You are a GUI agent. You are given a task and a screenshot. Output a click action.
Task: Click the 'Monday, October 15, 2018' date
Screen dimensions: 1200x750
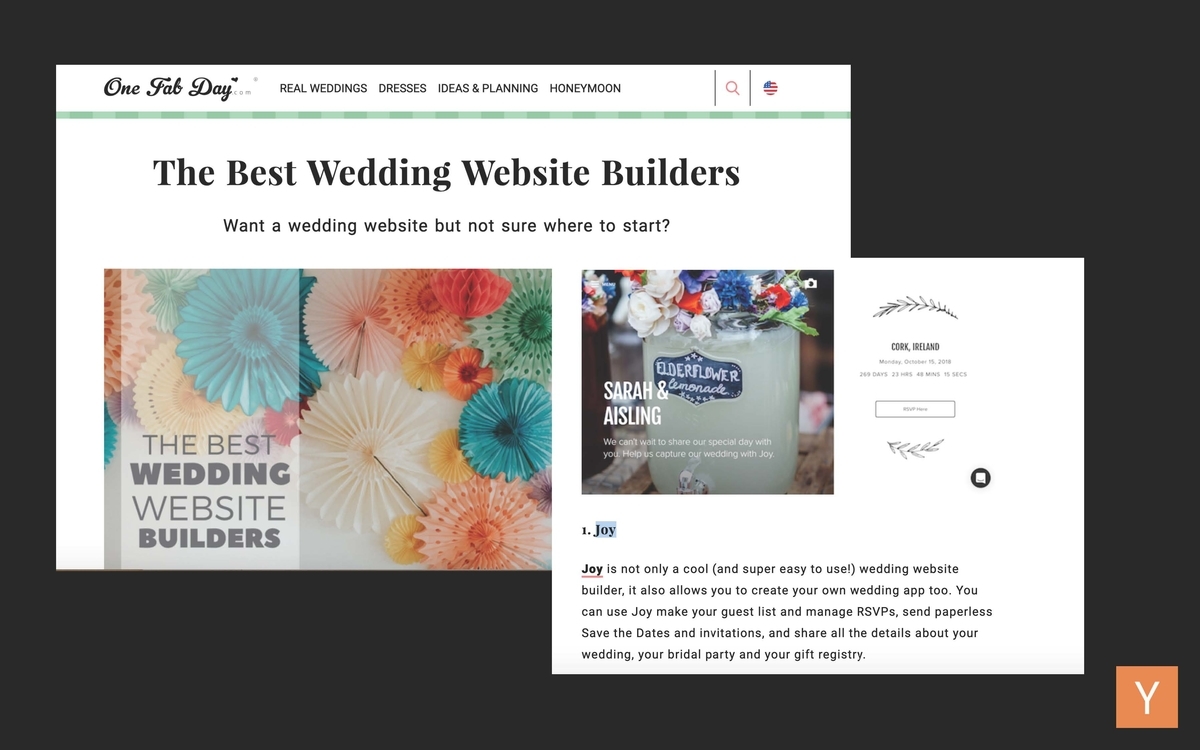tap(915, 362)
